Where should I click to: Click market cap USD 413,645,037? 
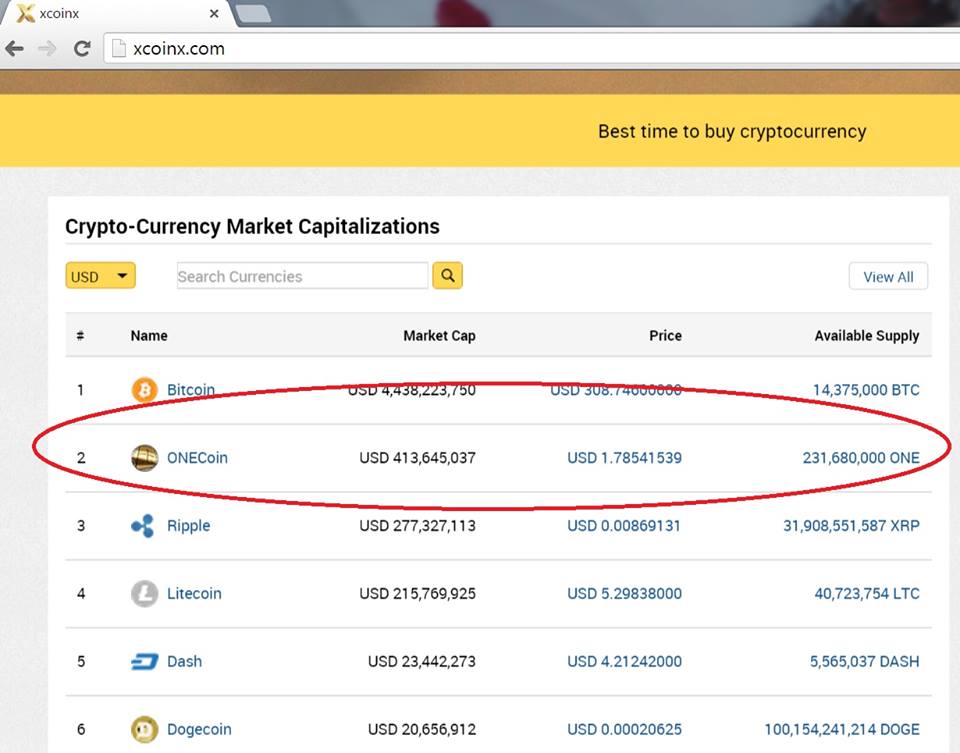(x=418, y=458)
